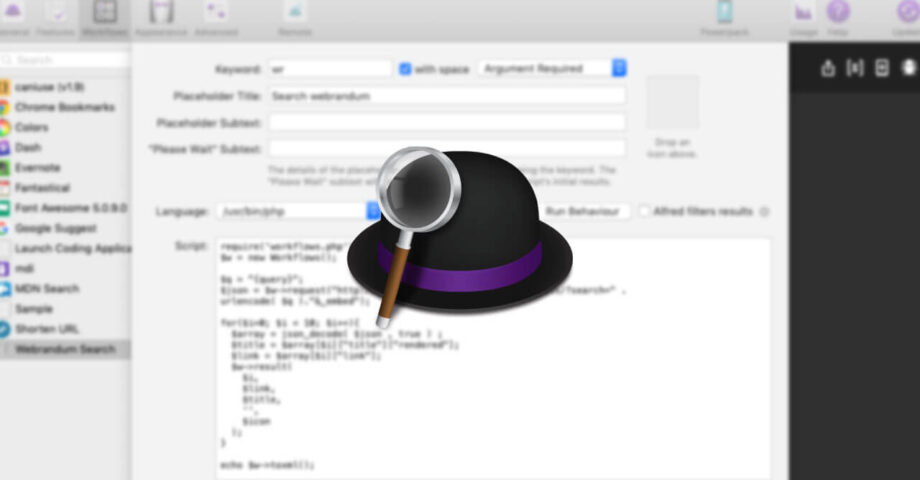Click info icon beside Alfred filters results
This screenshot has height=480, width=920.
tap(764, 211)
